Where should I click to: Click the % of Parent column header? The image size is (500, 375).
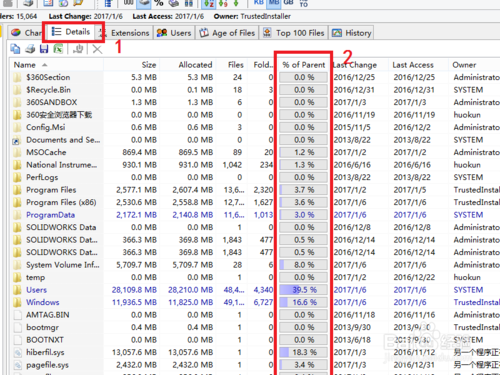tap(303, 65)
